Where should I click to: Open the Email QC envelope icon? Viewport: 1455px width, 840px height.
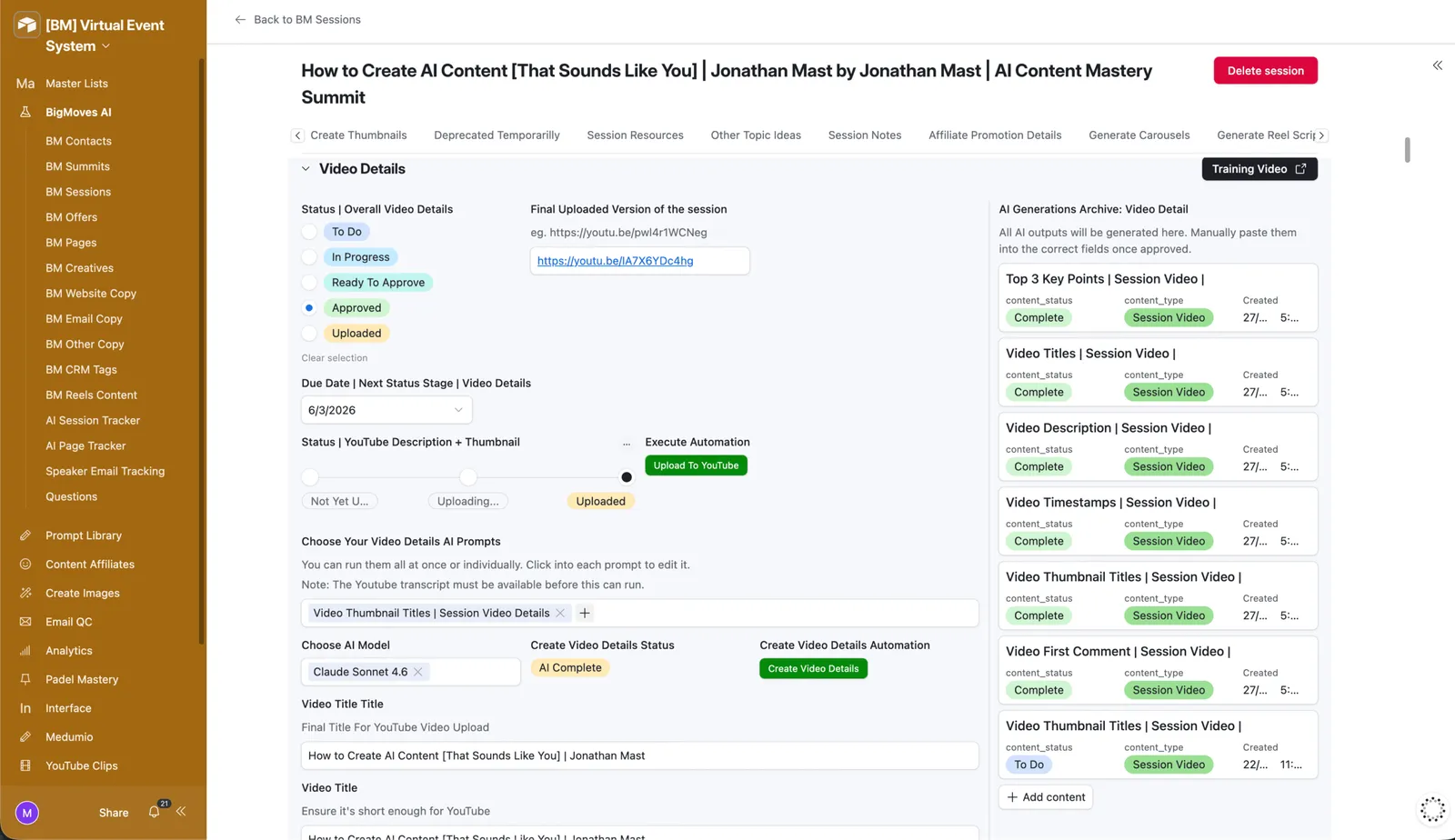pos(25,622)
